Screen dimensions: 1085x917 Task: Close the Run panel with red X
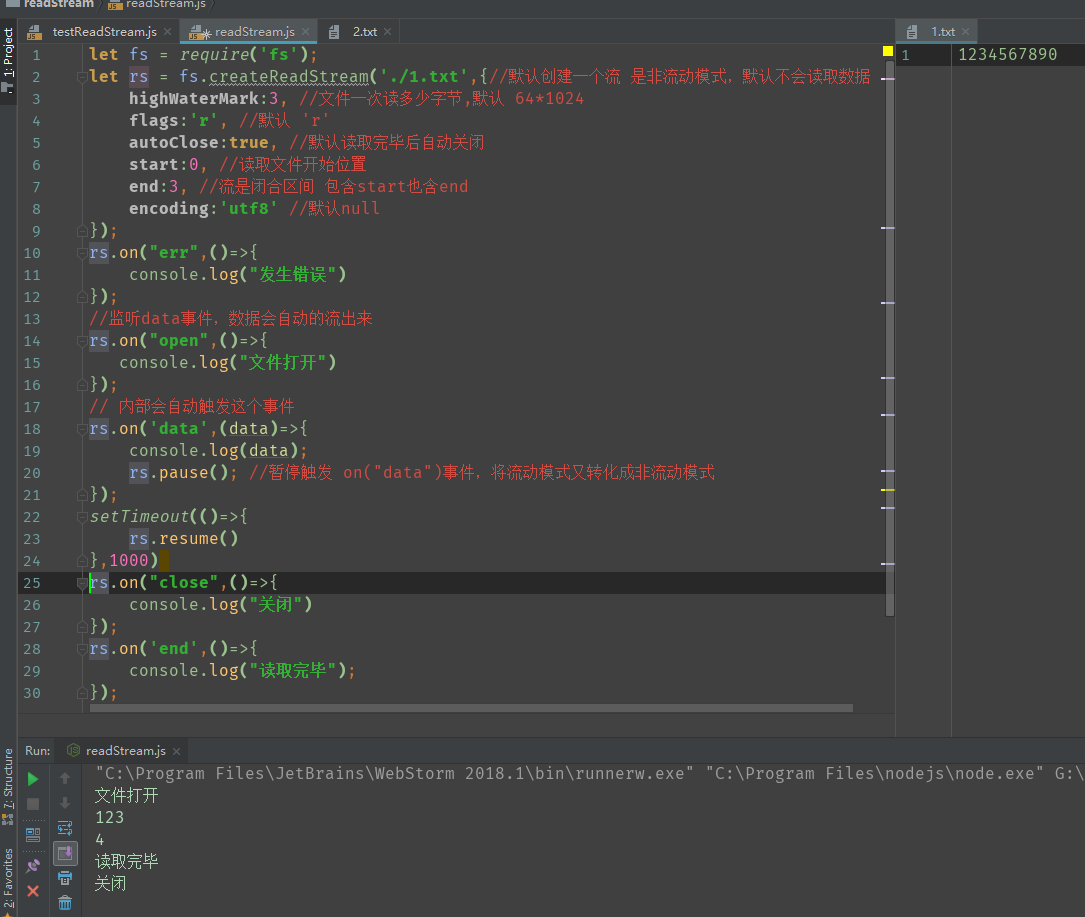click(x=33, y=891)
